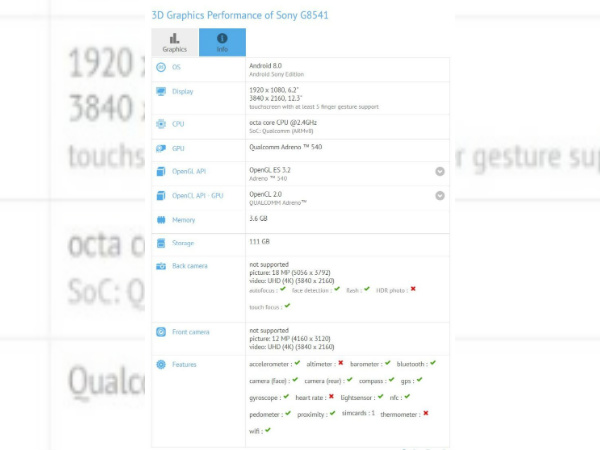This screenshot has height=450, width=600.
Task: Click the autofocus check mark
Action: coord(283,289)
